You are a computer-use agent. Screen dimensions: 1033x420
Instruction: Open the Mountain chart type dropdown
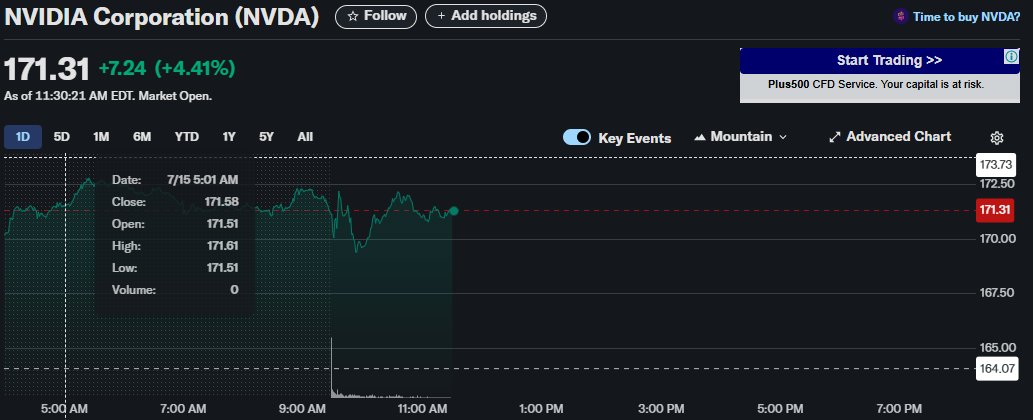740,137
